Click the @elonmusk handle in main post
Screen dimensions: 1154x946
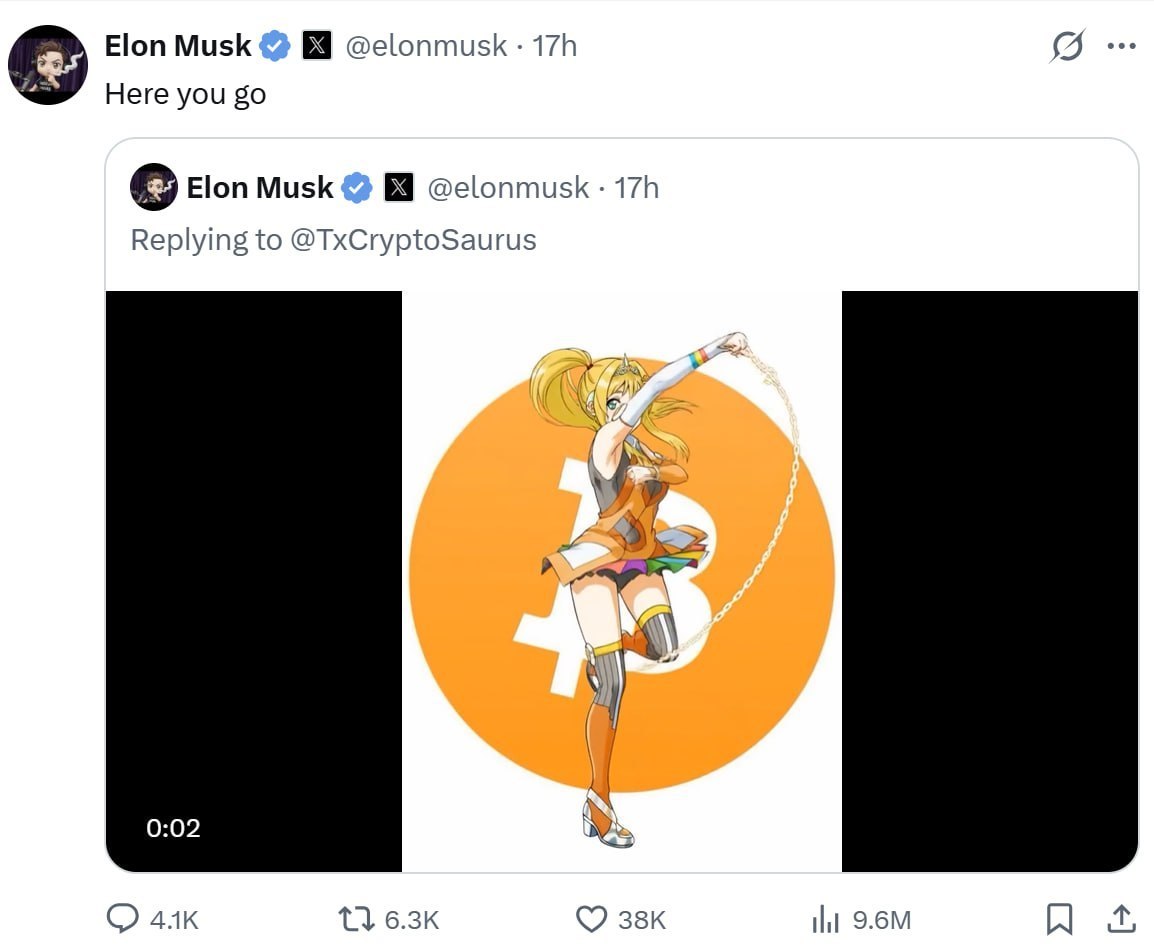tap(426, 46)
